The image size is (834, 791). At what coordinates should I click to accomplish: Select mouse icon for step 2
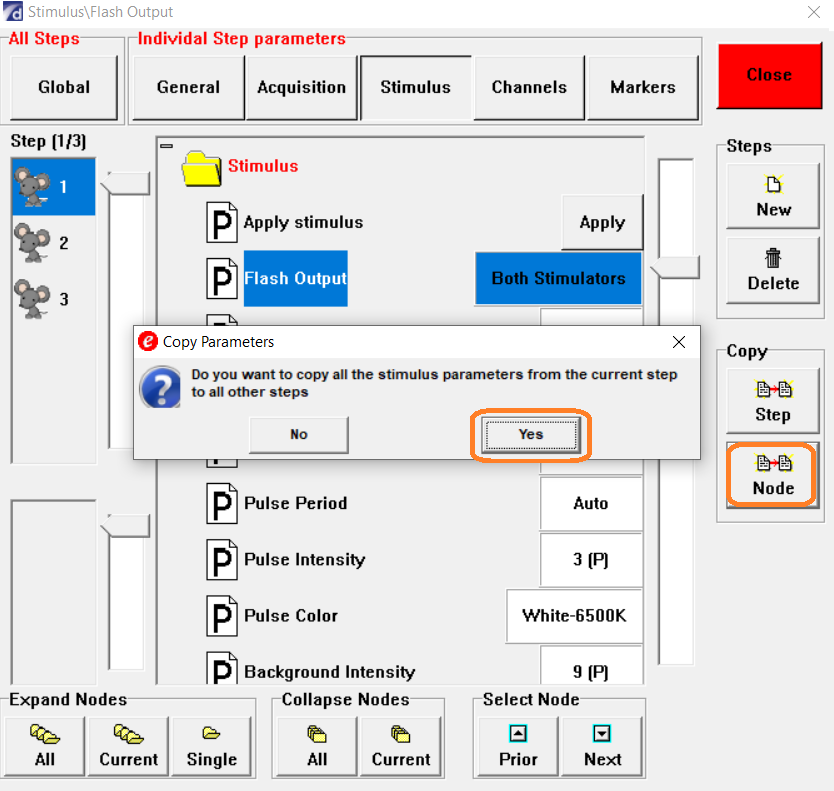[32, 243]
